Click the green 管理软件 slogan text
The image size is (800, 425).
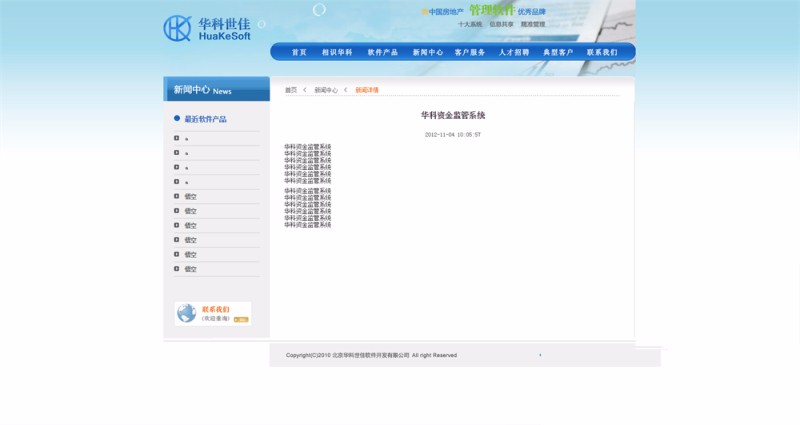pyautogui.click(x=492, y=10)
